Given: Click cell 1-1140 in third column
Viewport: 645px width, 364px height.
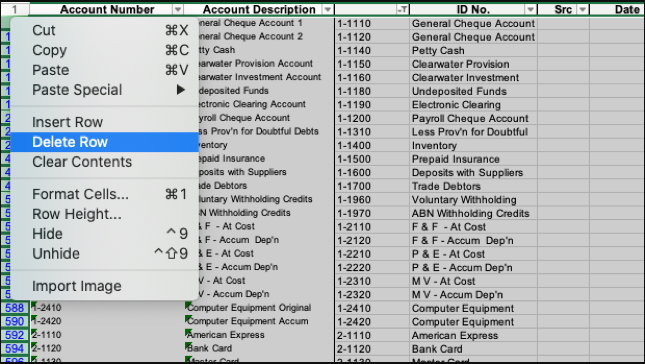Looking at the screenshot, I should [x=372, y=51].
